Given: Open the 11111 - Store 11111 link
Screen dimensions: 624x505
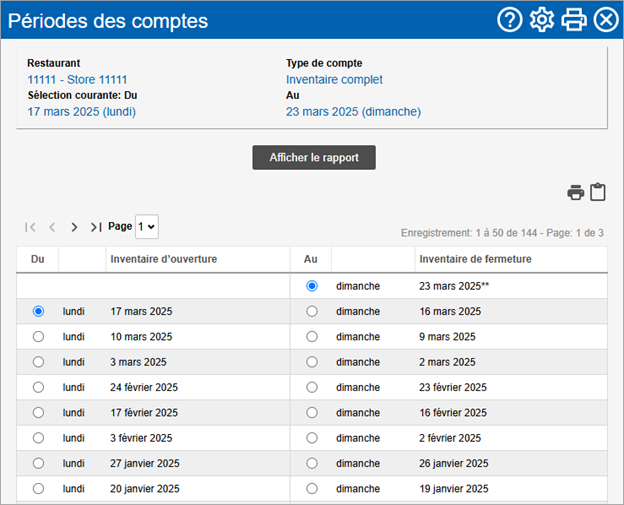Looking at the screenshot, I should tap(77, 80).
